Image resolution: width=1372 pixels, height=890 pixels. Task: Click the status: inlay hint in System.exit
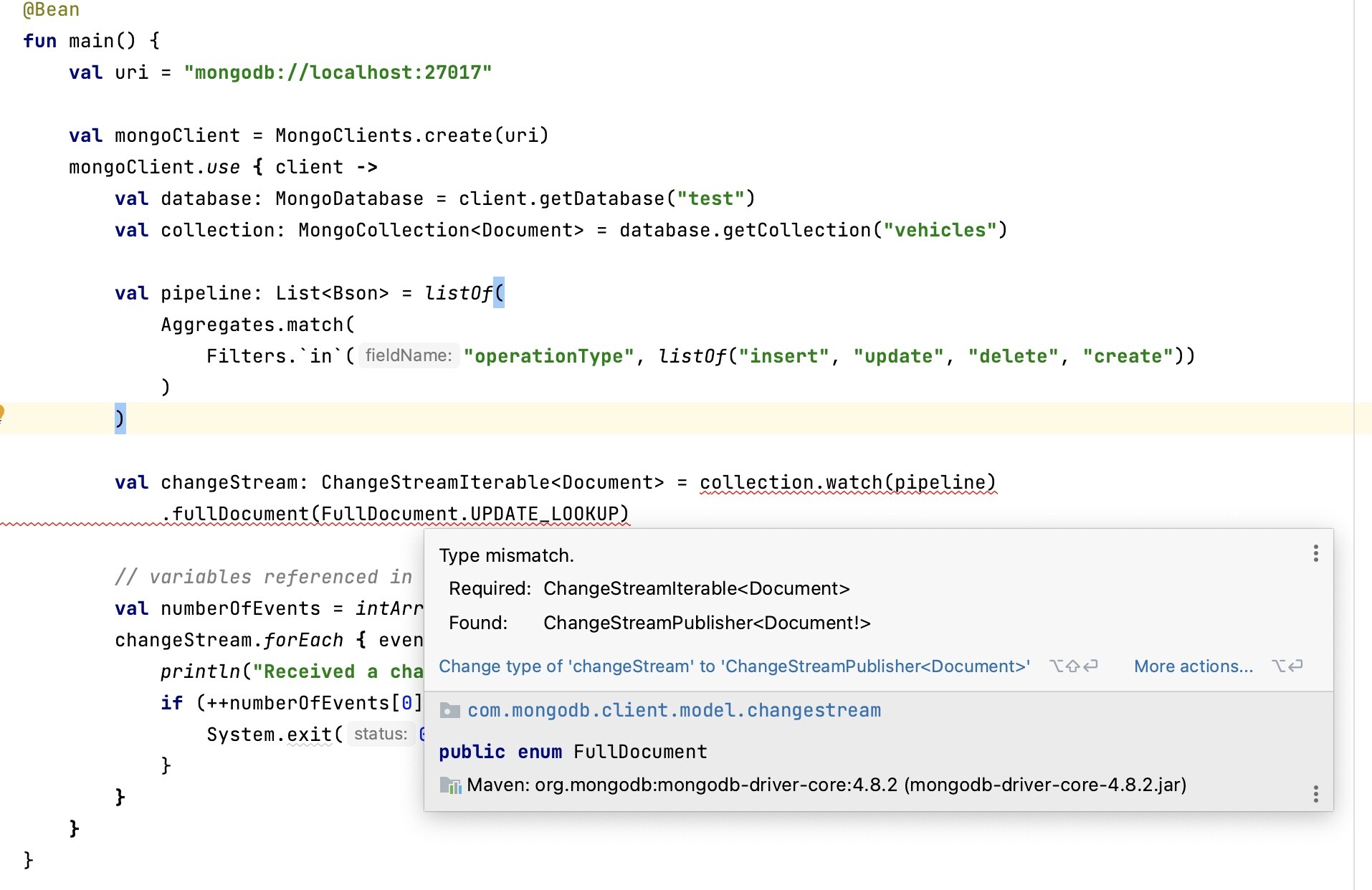point(381,734)
